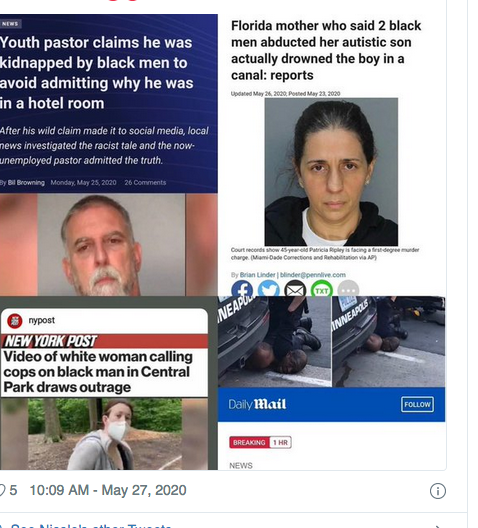478x528 pixels.
Task: Like the tweet via heart icon
Action: 2,490
